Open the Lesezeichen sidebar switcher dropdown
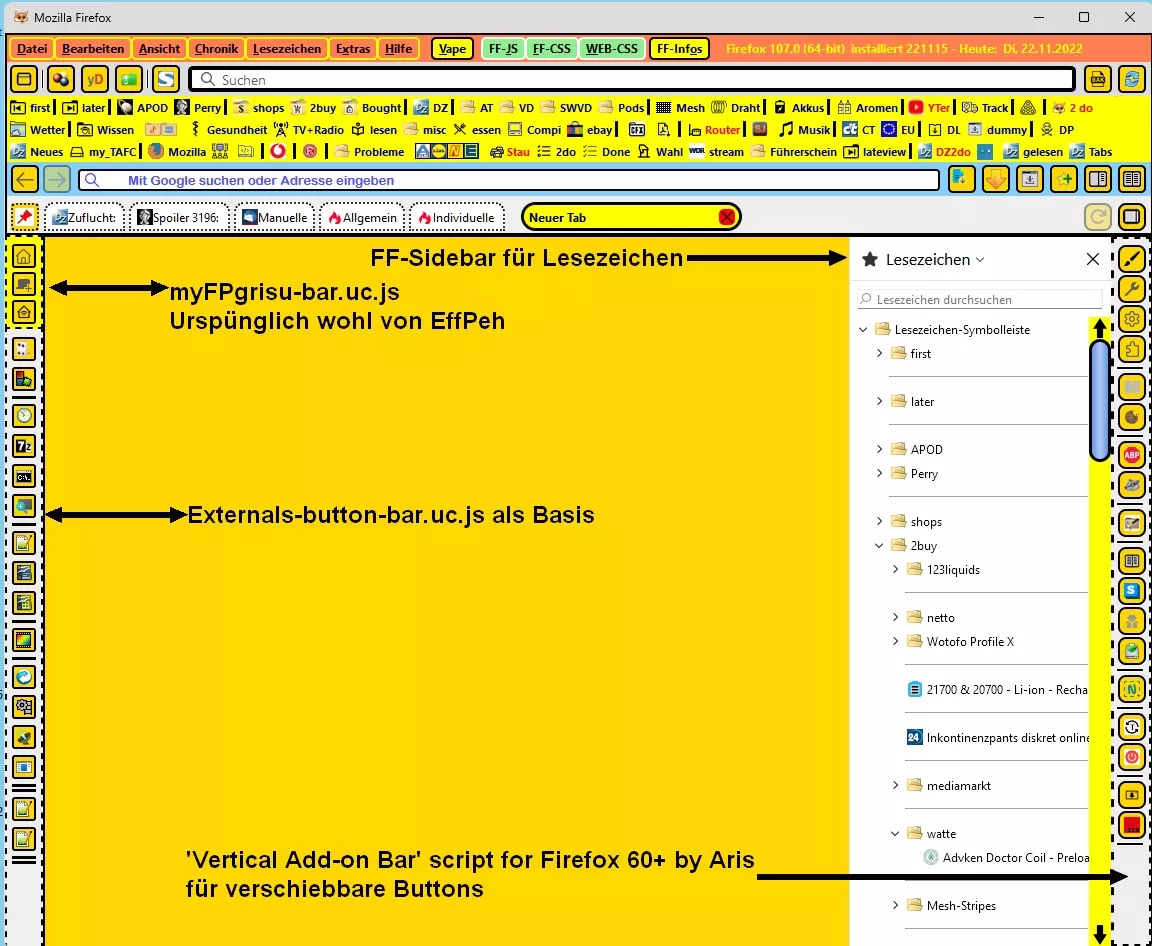This screenshot has width=1152, height=946. [x=935, y=259]
